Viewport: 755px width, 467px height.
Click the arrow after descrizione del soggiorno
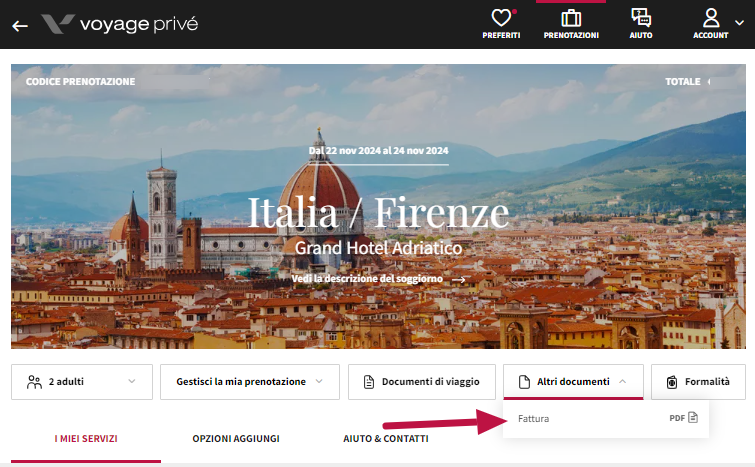click(x=459, y=280)
